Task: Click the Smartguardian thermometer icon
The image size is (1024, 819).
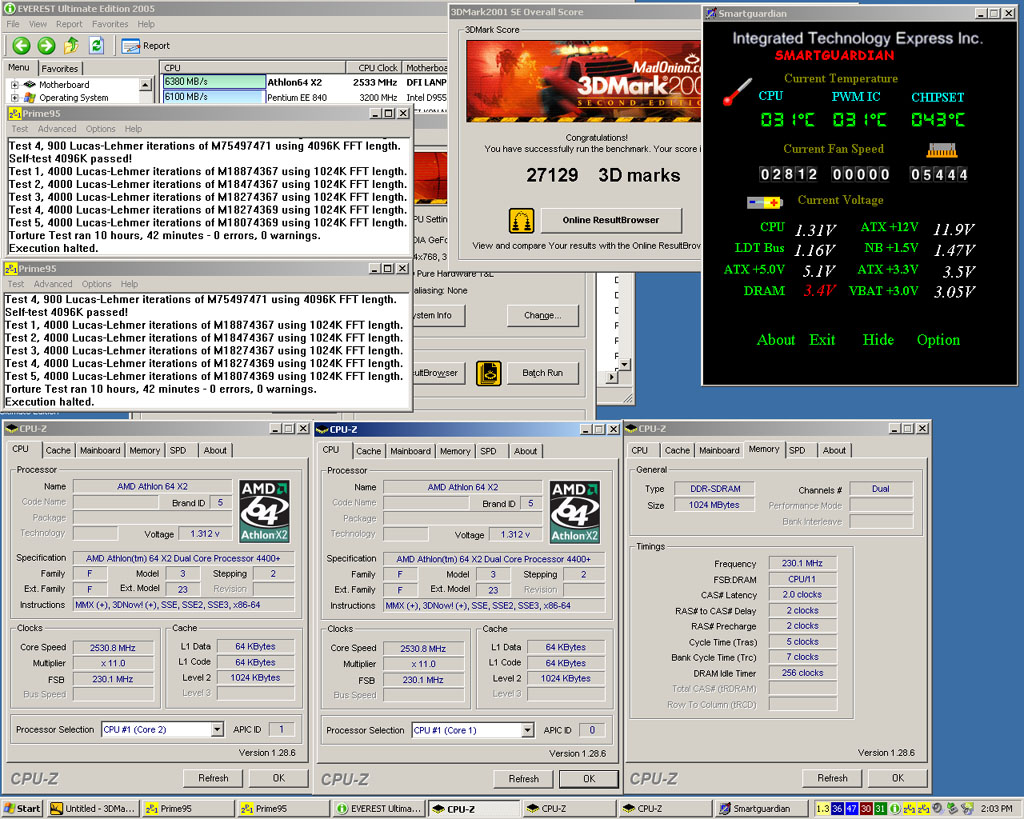Action: (x=737, y=92)
